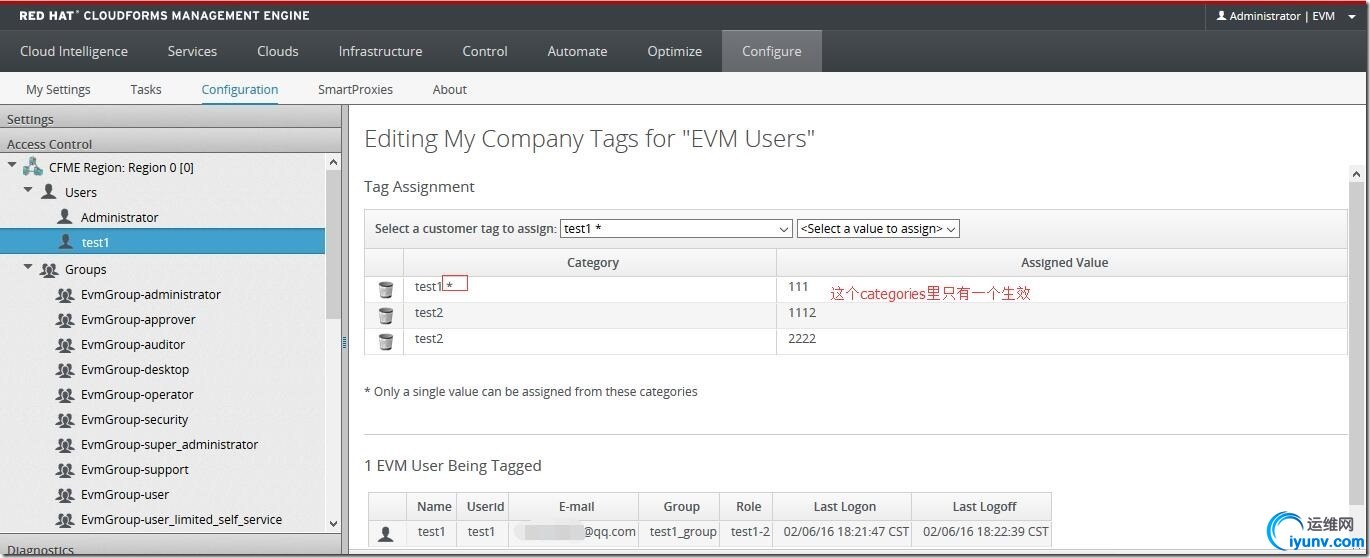Click the EvmGroup-auditor group icon
This screenshot has width=1370, height=558.
tap(65, 345)
